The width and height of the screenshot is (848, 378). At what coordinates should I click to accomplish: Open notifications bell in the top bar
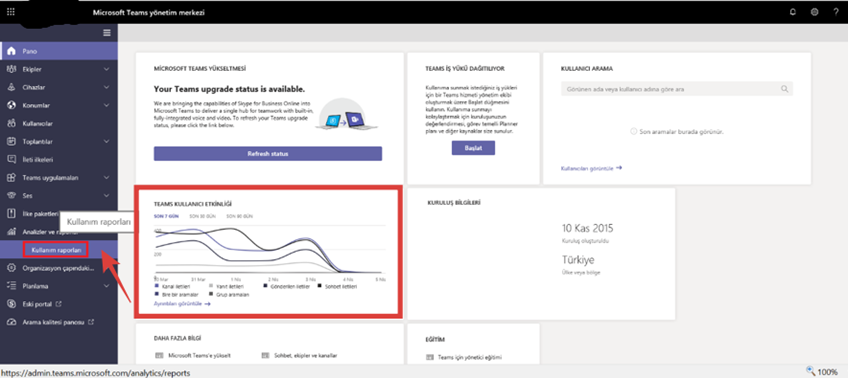click(793, 12)
